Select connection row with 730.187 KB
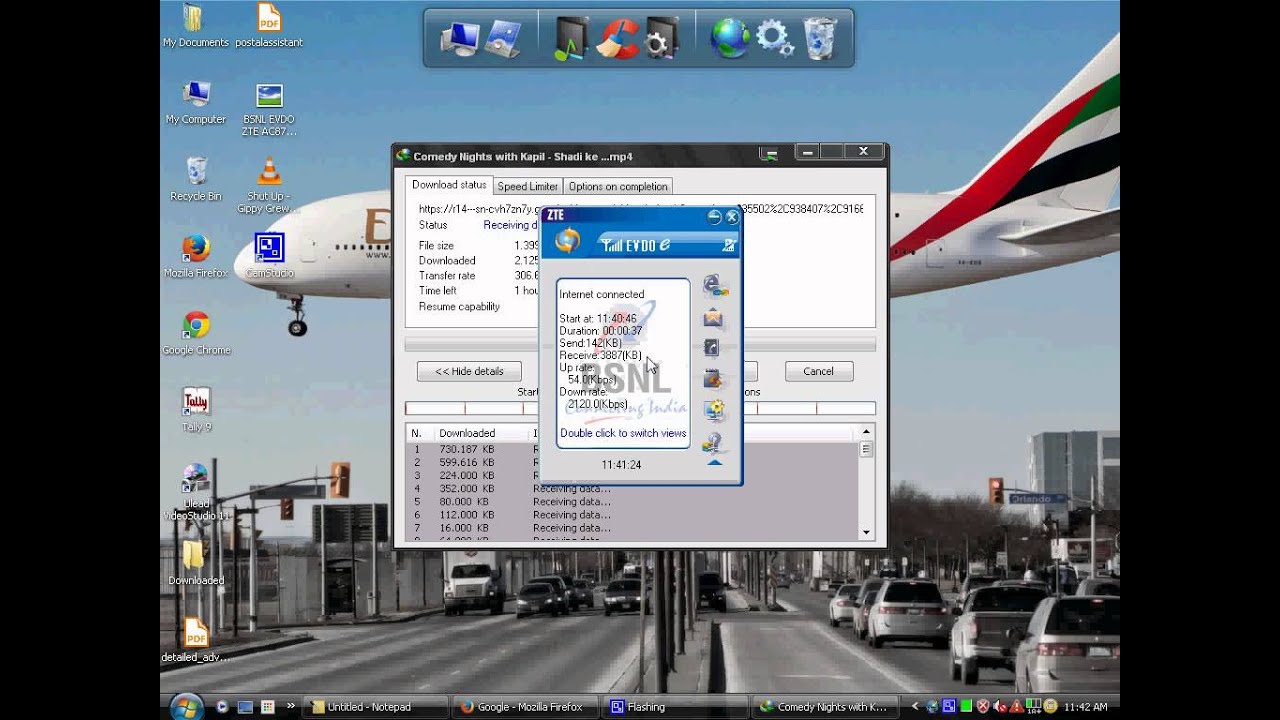The image size is (1280, 720). 632,450
